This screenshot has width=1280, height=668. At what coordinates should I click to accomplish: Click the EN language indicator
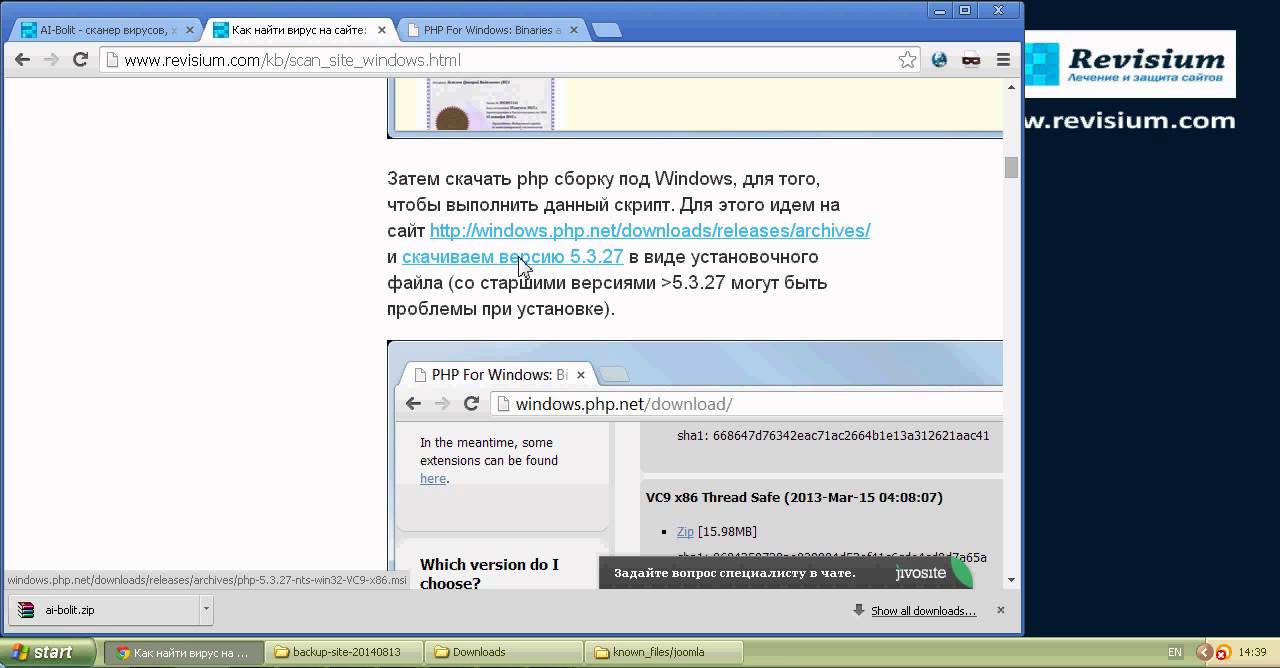point(1175,652)
